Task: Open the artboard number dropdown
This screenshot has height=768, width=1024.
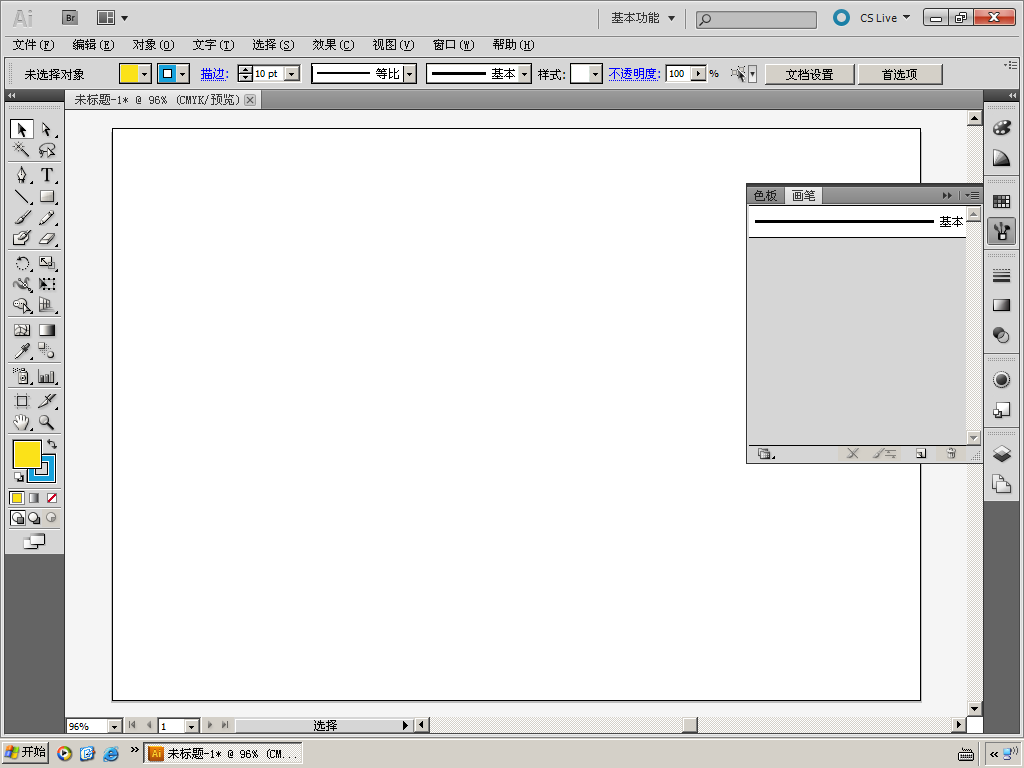Action: (191, 726)
